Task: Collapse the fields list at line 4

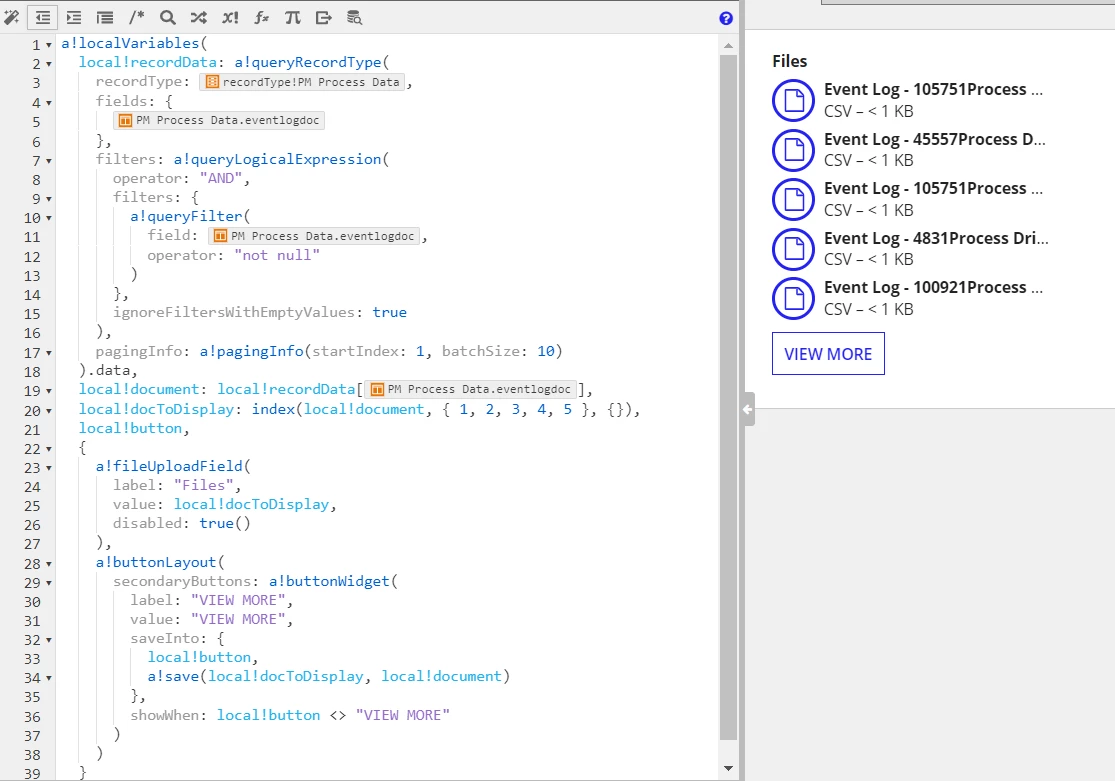Action: click(48, 102)
